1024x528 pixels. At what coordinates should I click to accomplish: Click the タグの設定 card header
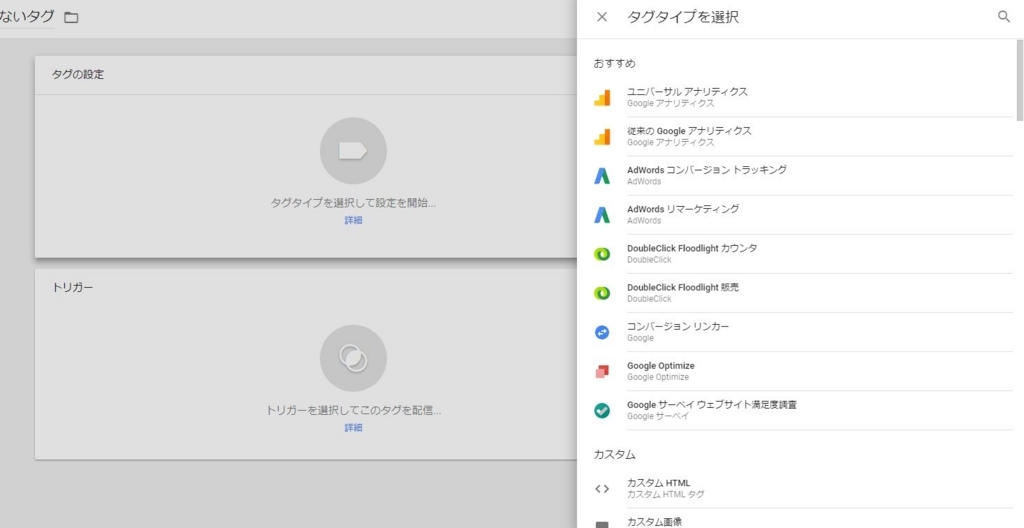306,75
